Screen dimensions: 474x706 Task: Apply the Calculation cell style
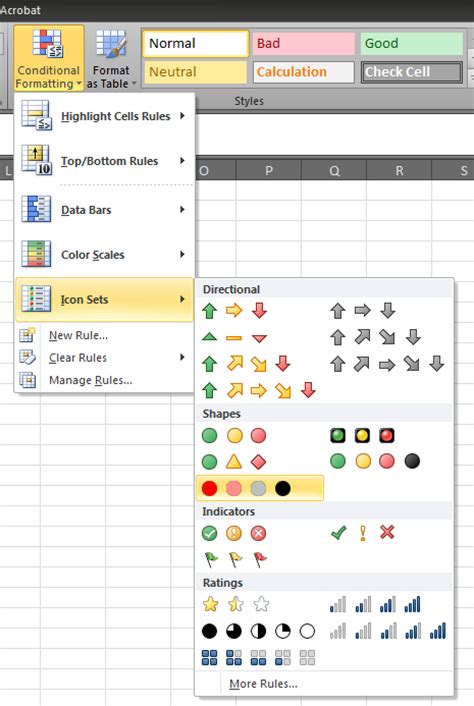pyautogui.click(x=303, y=72)
